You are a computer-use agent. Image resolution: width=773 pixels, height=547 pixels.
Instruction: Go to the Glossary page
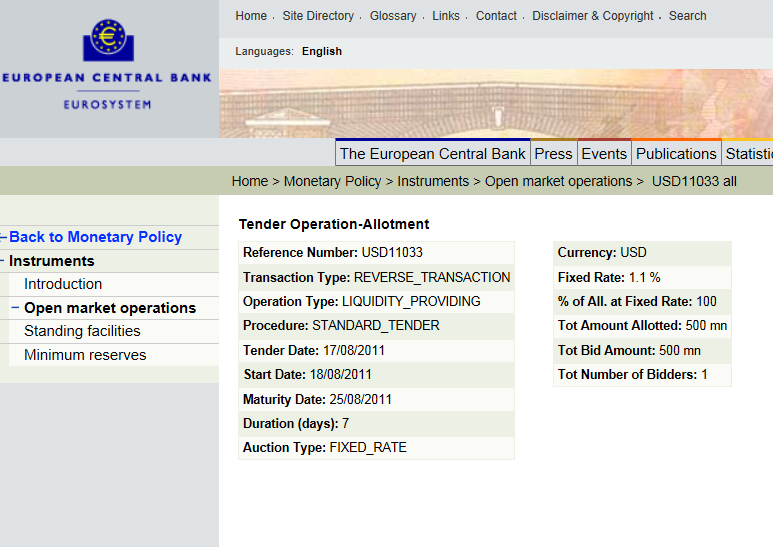[x=393, y=16]
